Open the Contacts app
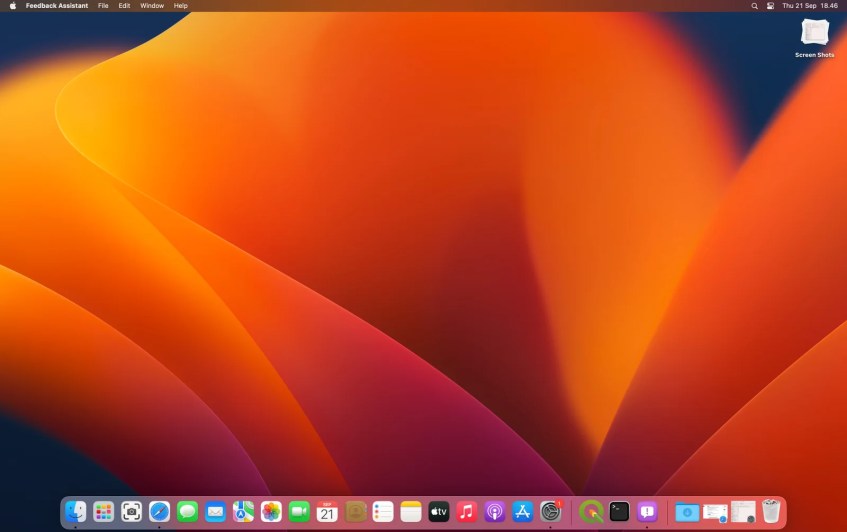 355,511
